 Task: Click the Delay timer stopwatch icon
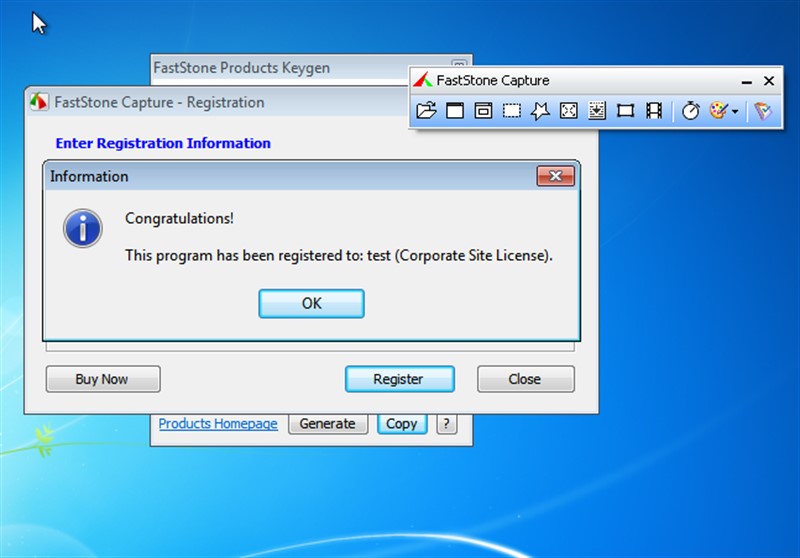[691, 111]
